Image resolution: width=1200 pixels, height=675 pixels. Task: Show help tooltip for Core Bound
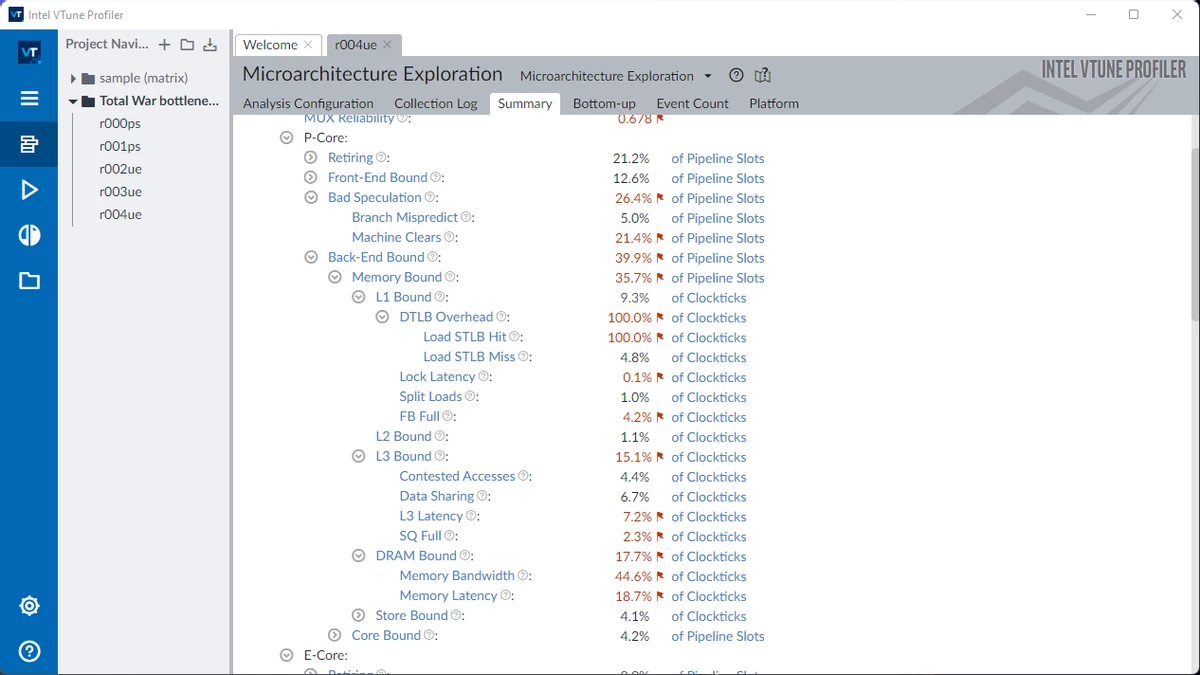coord(430,636)
